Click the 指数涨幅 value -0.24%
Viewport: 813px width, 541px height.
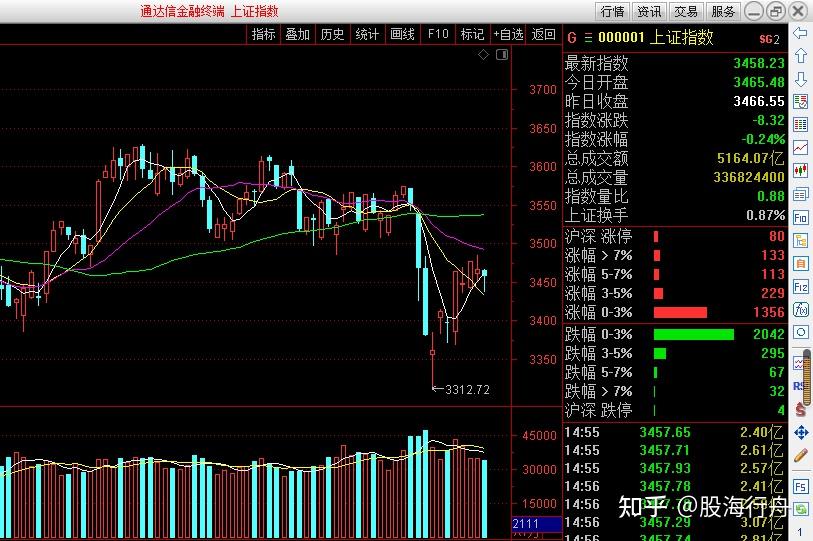763,140
